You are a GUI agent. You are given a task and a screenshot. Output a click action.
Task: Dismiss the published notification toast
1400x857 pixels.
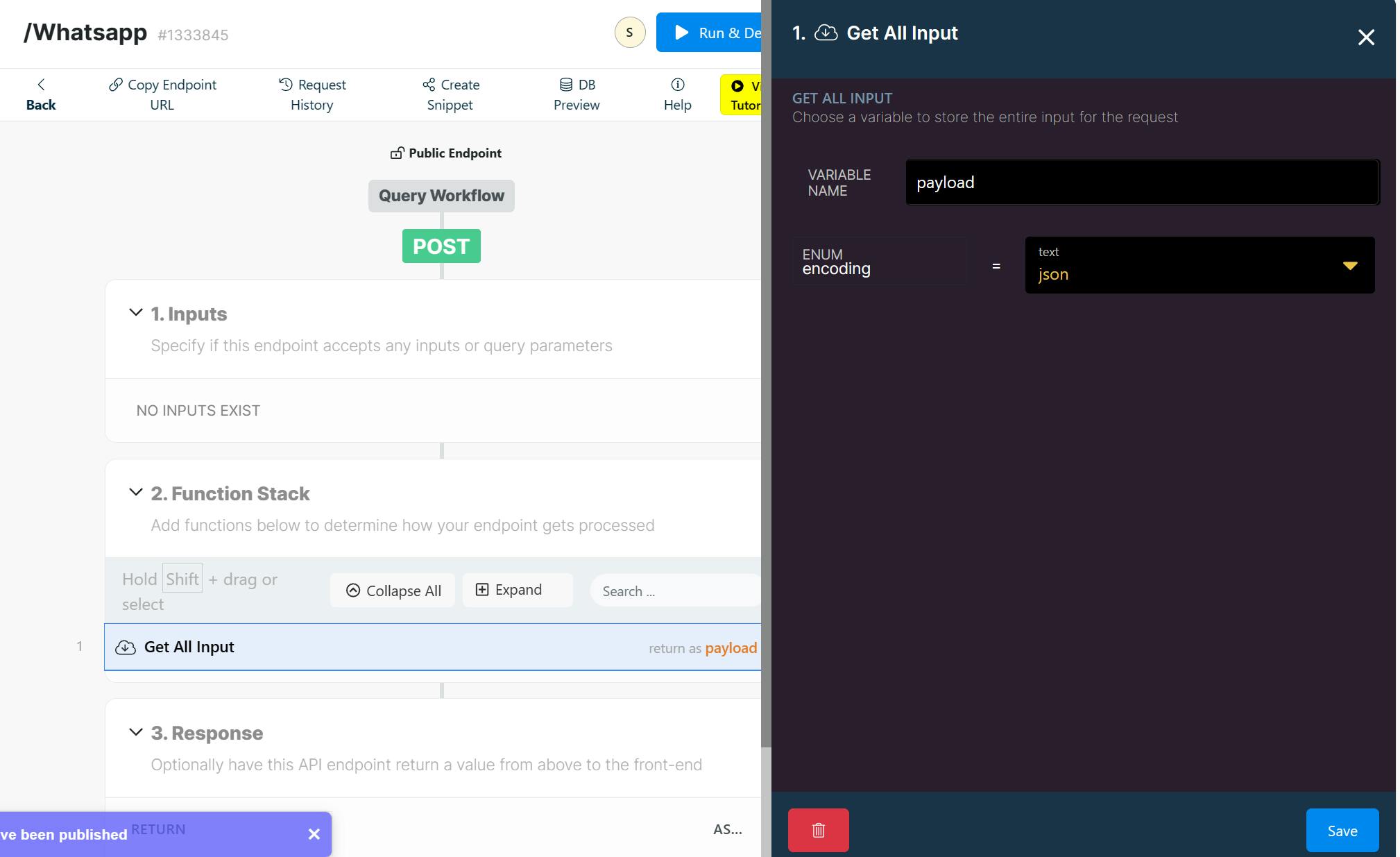click(314, 834)
